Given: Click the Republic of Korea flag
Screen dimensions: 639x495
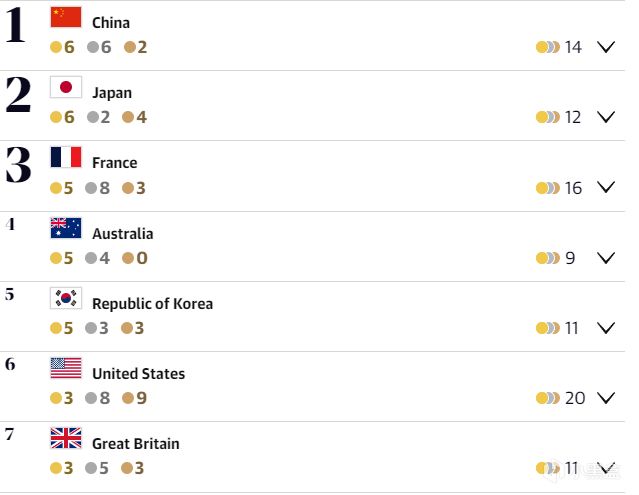Looking at the screenshot, I should [66, 298].
